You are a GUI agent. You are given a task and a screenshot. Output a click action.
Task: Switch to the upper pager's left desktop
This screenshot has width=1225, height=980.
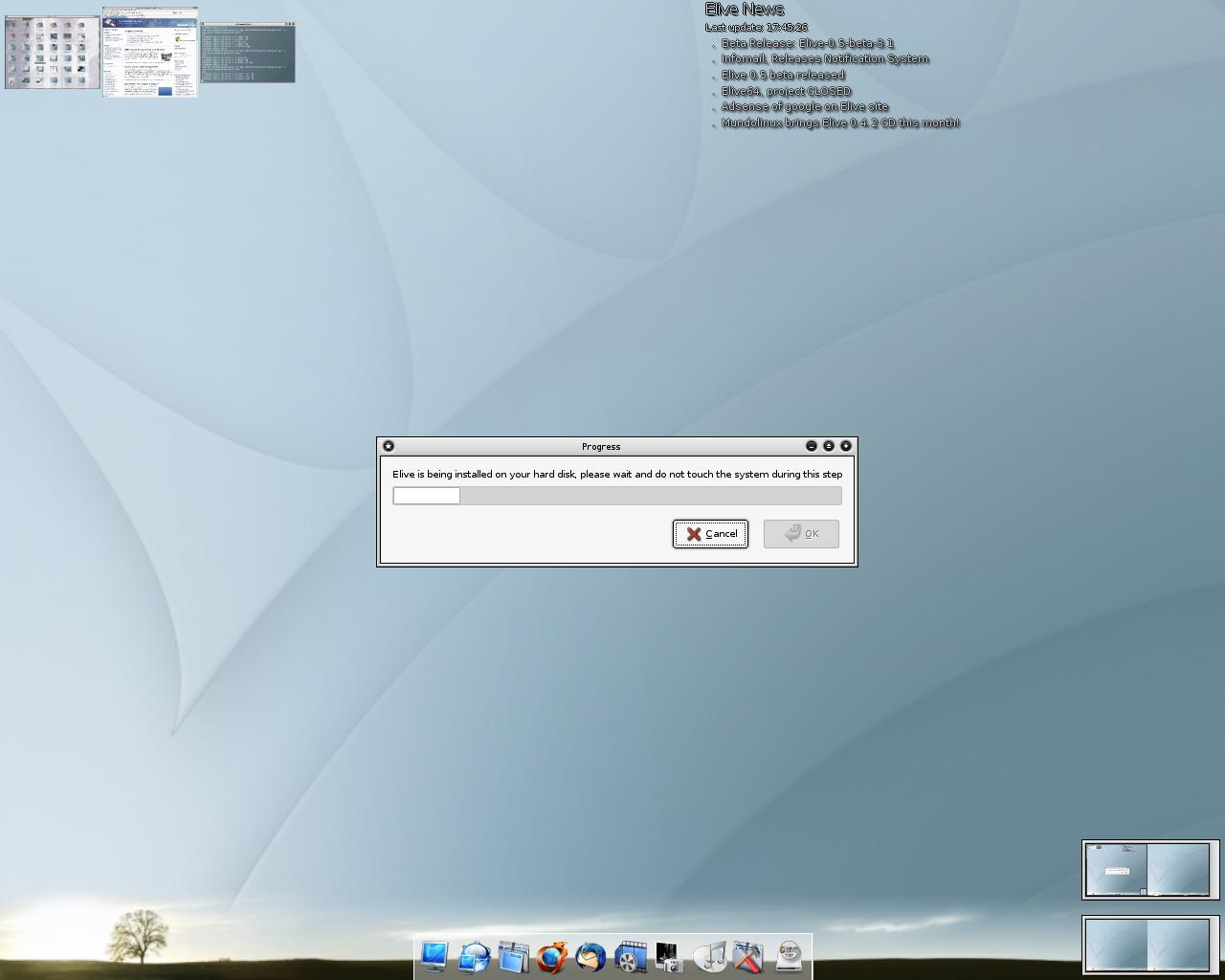coord(1116,870)
